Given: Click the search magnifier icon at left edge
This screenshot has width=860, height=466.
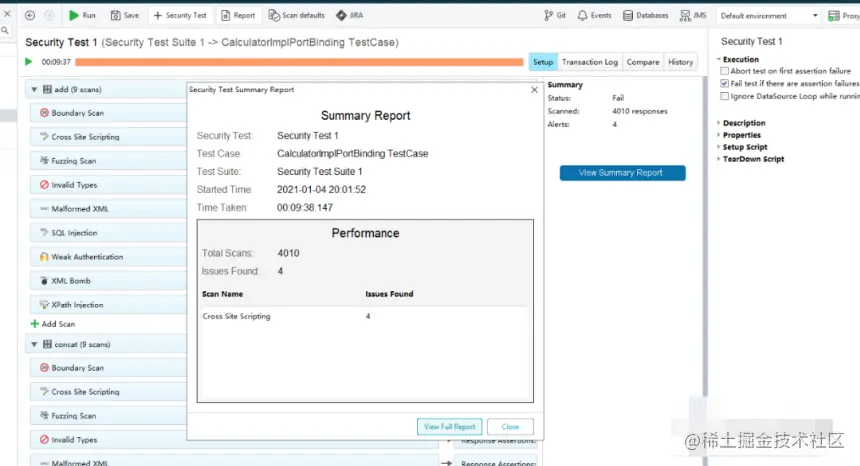Looking at the screenshot, I should click(x=5, y=31).
